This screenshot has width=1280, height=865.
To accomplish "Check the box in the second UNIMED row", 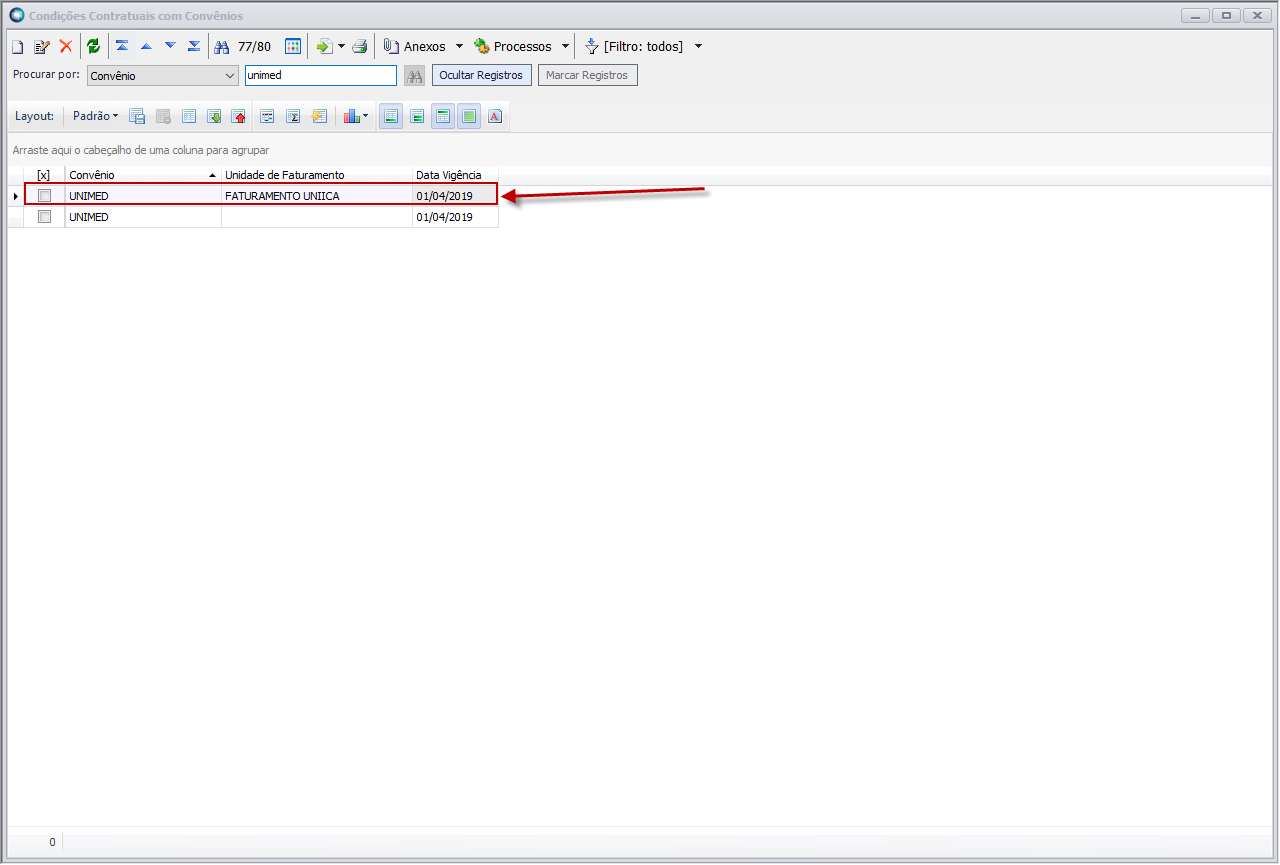I will pos(44,217).
